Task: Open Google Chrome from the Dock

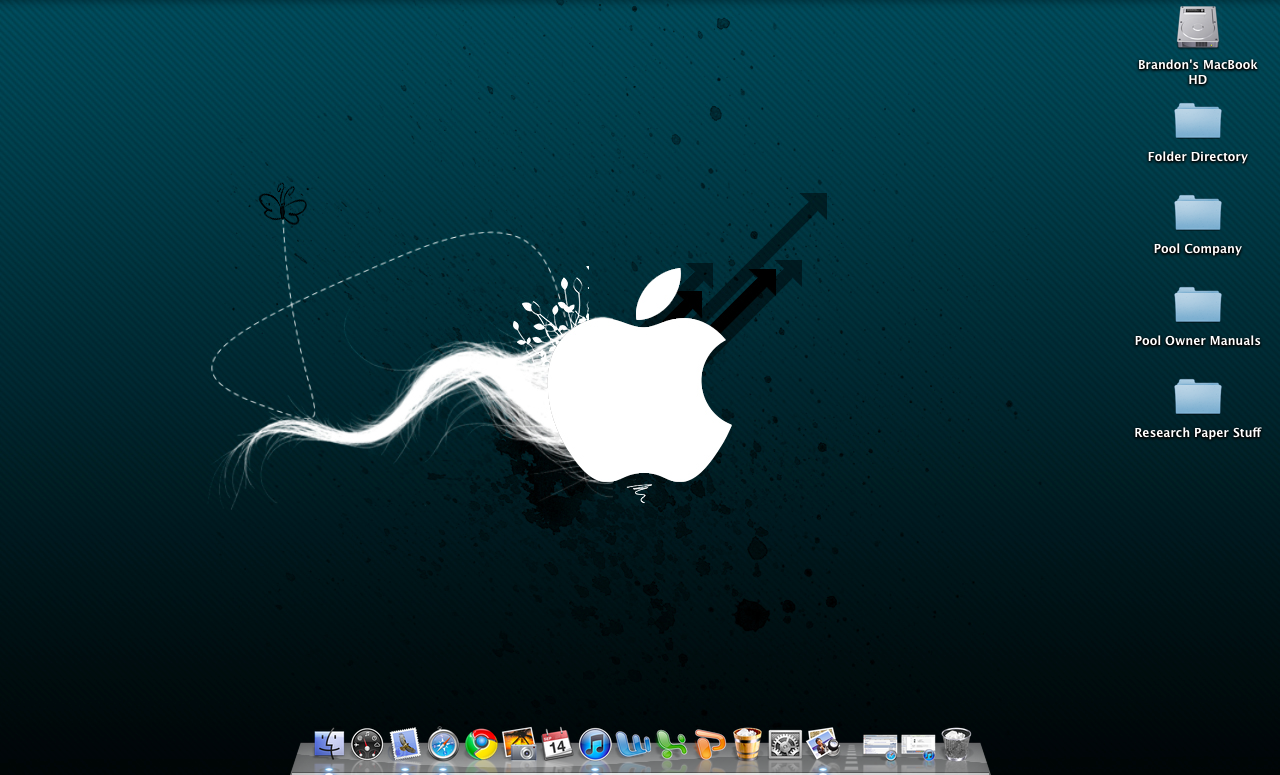Action: click(481, 744)
